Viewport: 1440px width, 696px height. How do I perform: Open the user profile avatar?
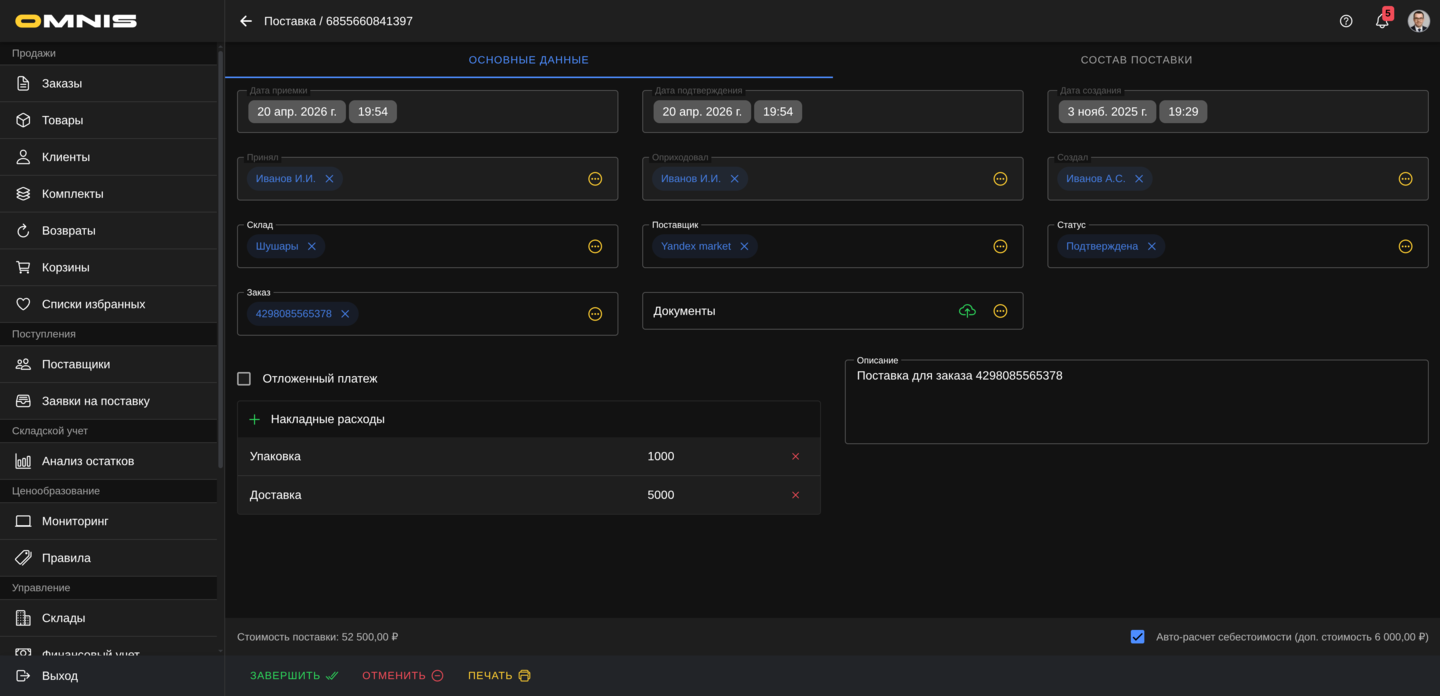click(1418, 21)
